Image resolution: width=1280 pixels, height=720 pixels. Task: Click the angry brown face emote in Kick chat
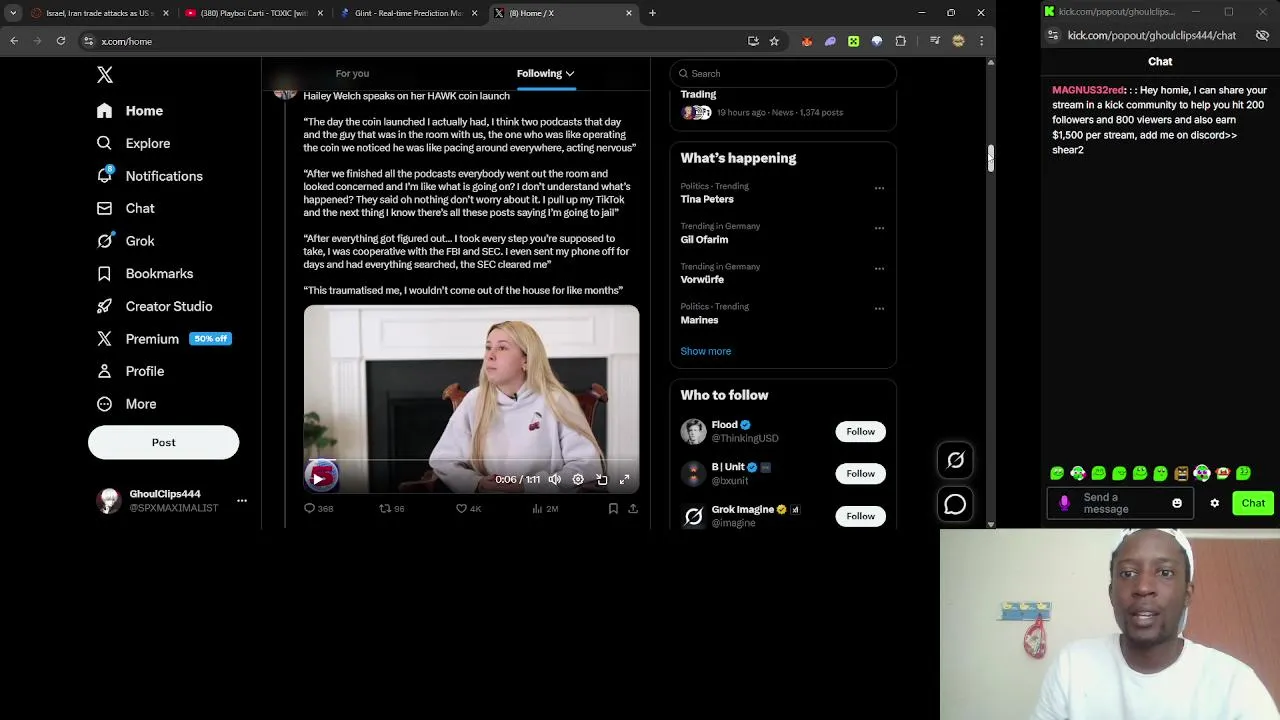pos(1181,473)
